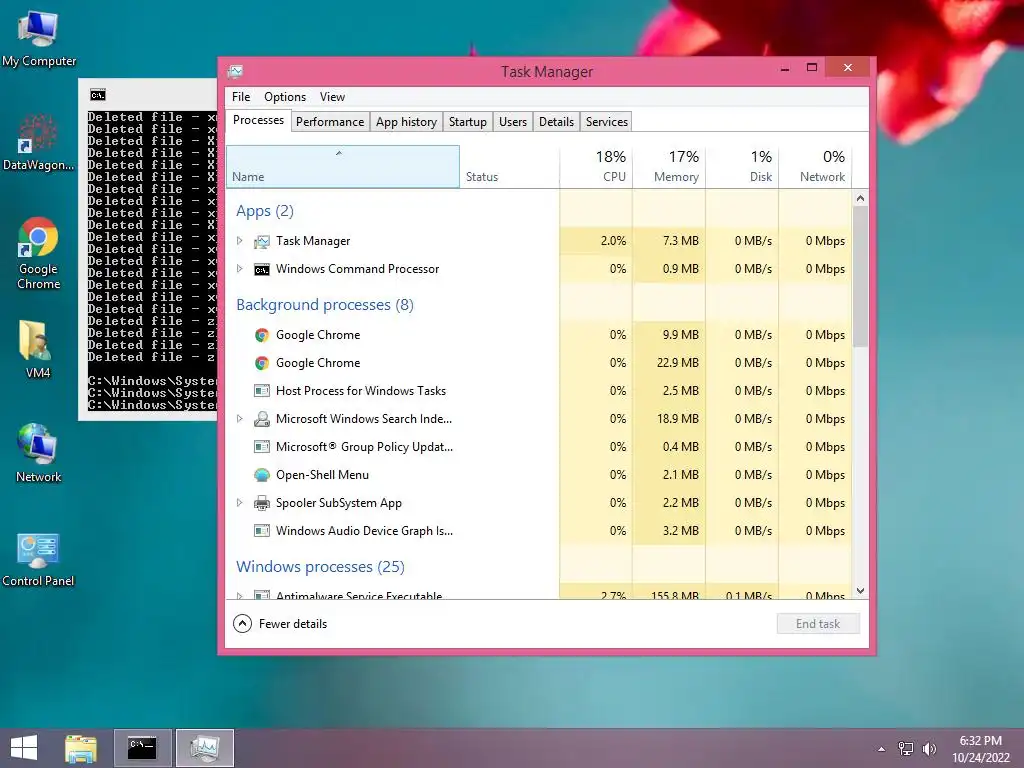
Task: Click the Host Process for Windows Tasks icon
Action: (x=262, y=391)
